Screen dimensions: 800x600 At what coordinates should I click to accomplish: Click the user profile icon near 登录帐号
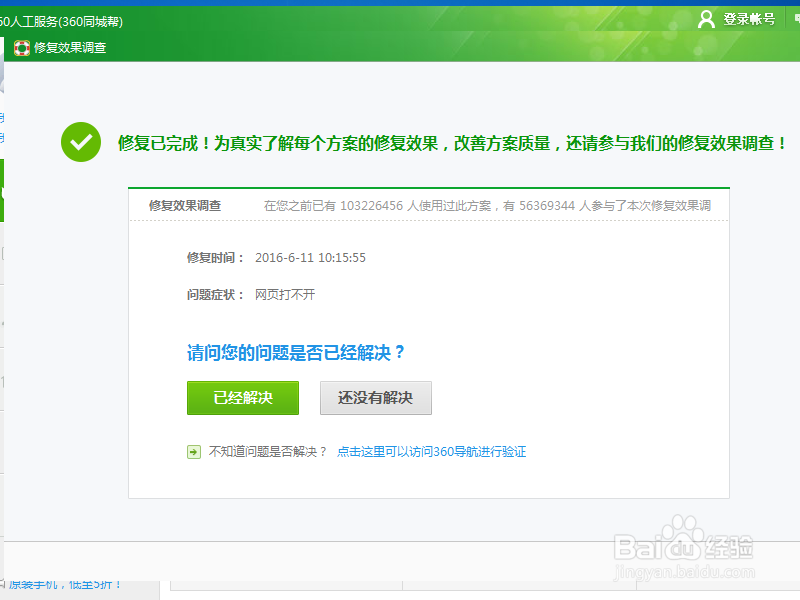706,18
